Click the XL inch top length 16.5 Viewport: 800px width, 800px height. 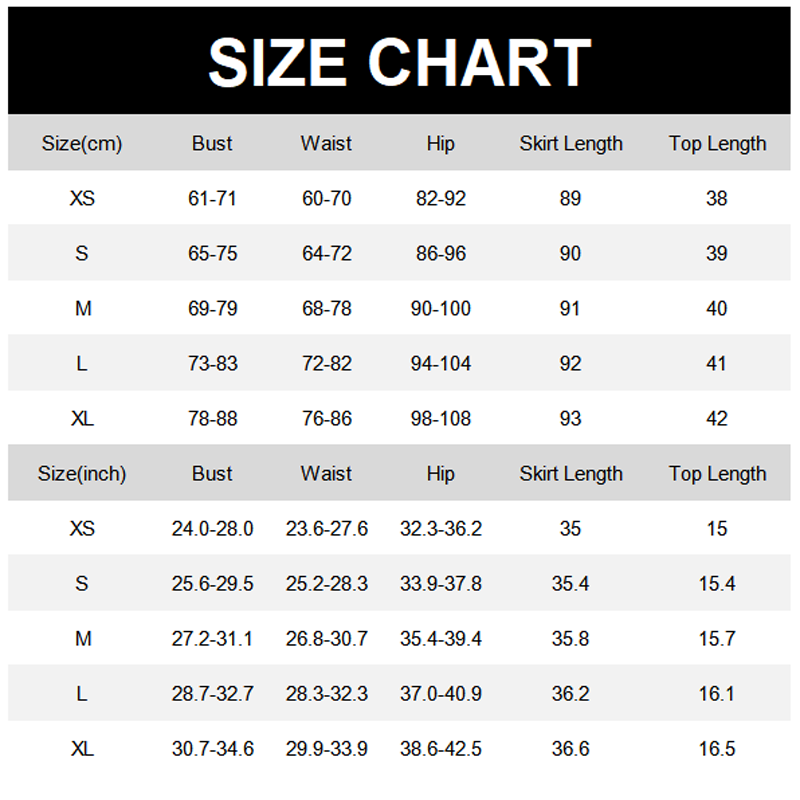[716, 749]
